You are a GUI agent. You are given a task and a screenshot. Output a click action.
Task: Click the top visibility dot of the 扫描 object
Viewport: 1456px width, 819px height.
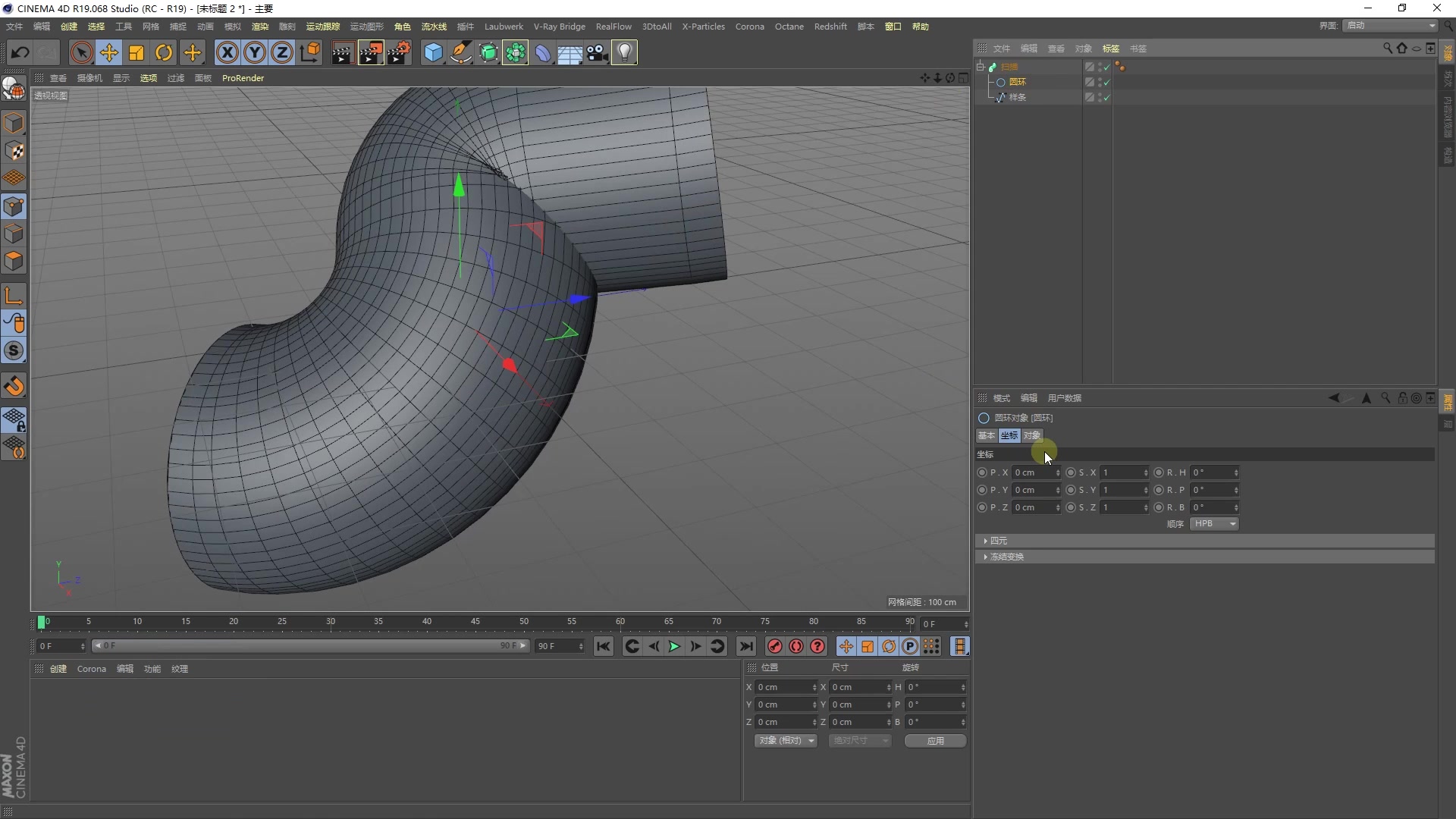tap(1100, 64)
